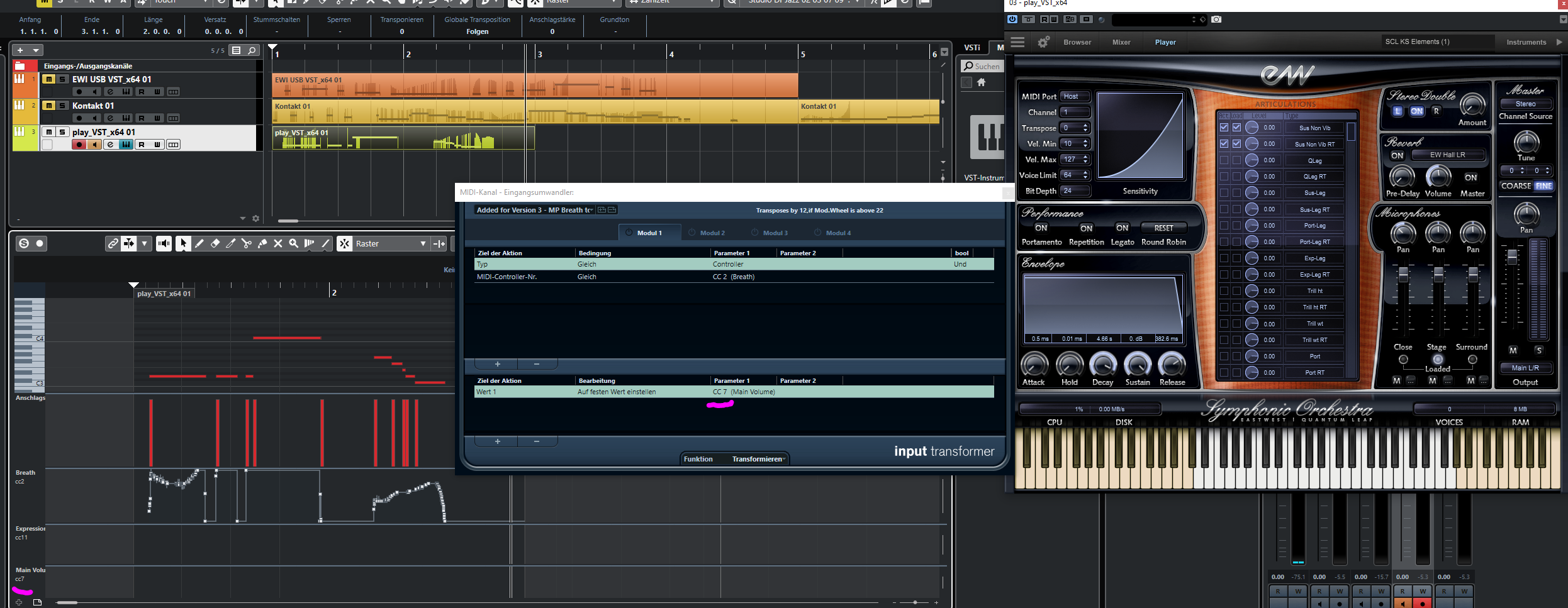Open EW Hall LR reverb preset dropdown
The width and height of the screenshot is (1568, 608).
coord(1448,155)
